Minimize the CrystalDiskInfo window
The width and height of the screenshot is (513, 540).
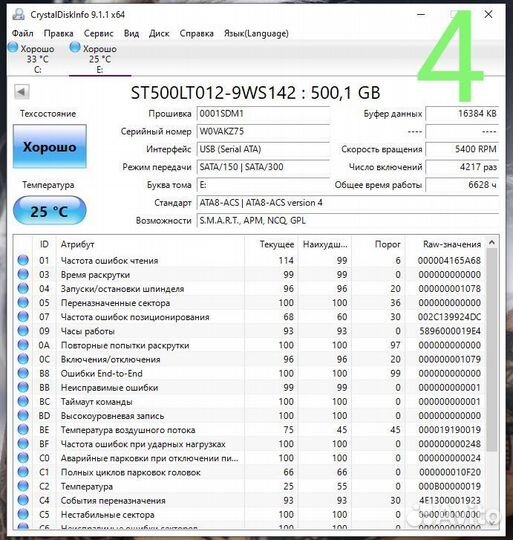pyautogui.click(x=421, y=14)
